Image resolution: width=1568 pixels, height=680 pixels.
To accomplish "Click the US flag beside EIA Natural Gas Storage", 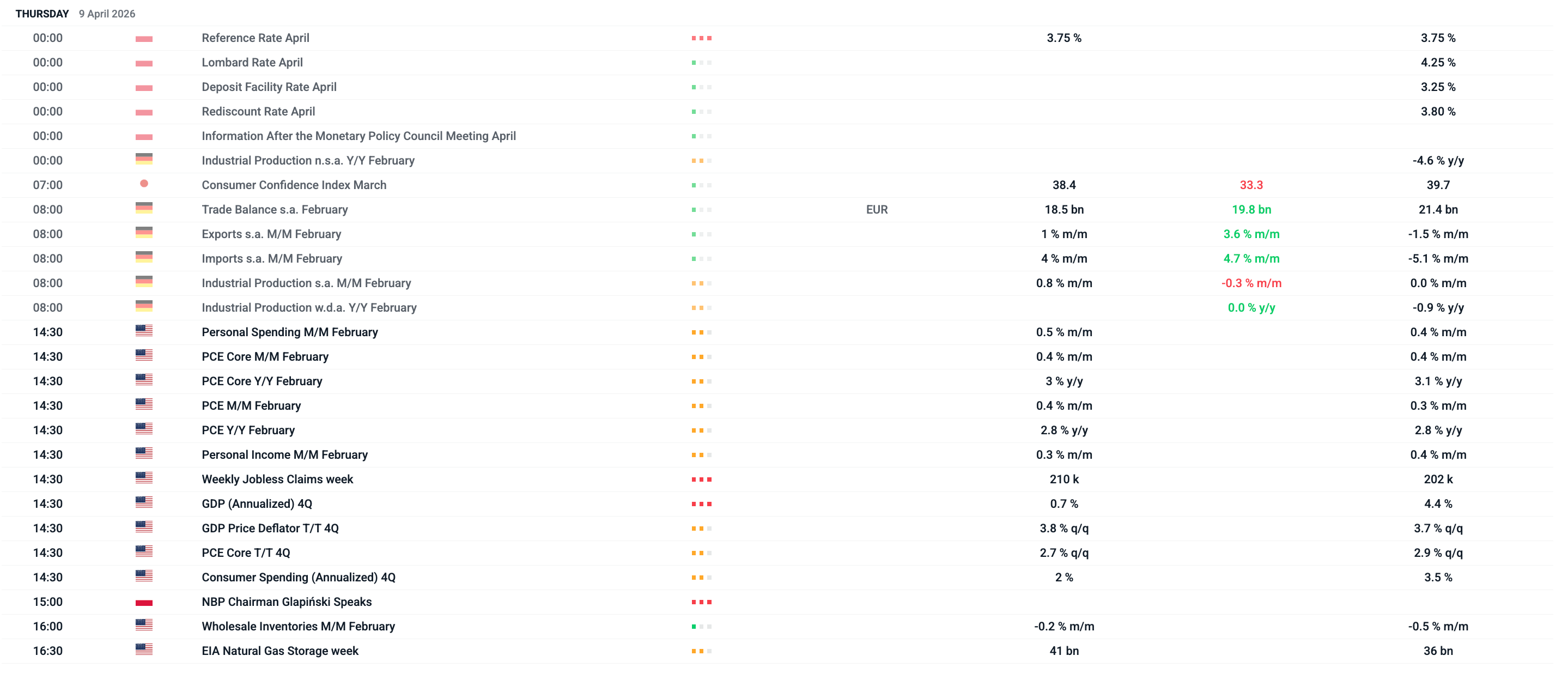I will pyautogui.click(x=144, y=650).
